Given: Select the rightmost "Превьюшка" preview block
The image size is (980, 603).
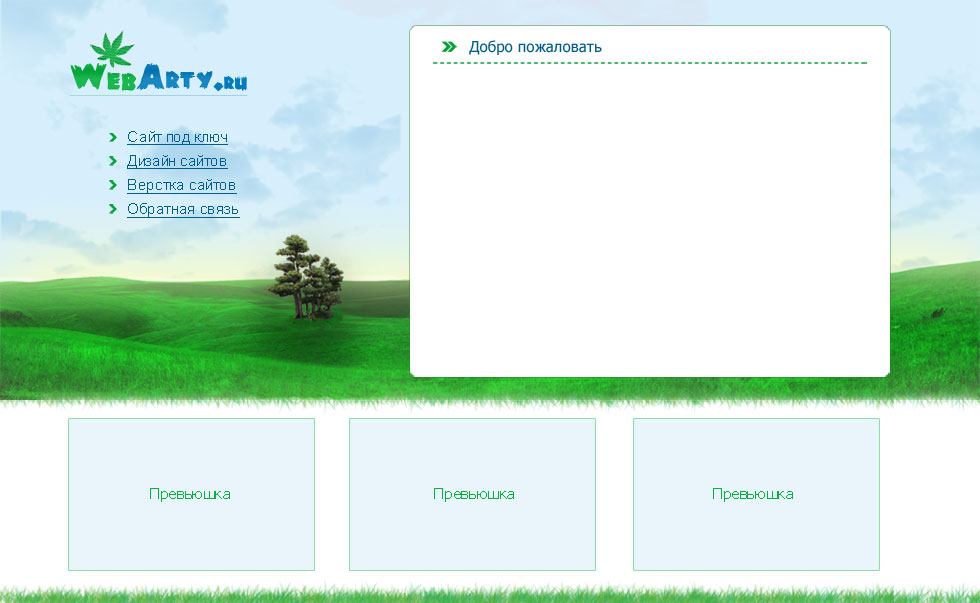Looking at the screenshot, I should pos(756,494).
